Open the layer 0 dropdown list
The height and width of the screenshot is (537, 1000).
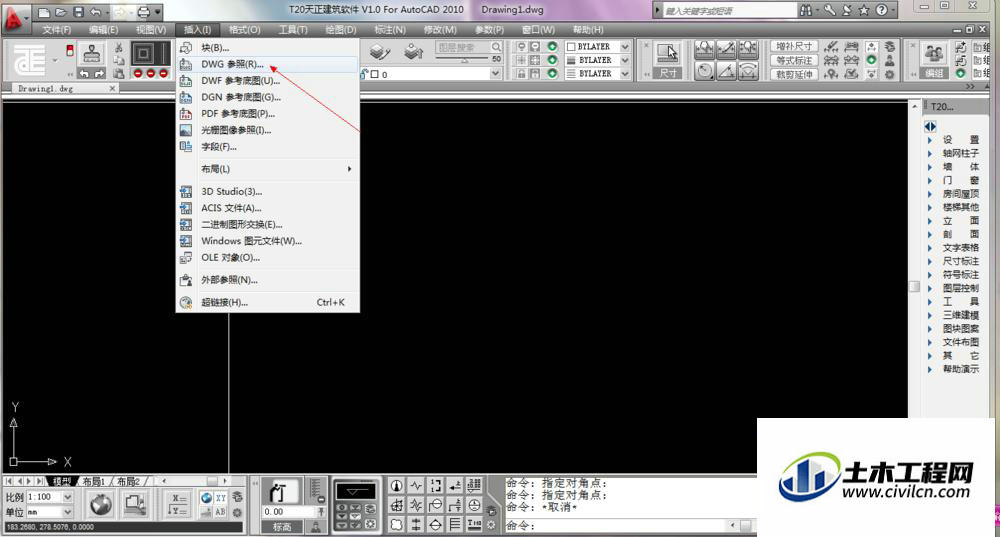pyautogui.click(x=495, y=74)
